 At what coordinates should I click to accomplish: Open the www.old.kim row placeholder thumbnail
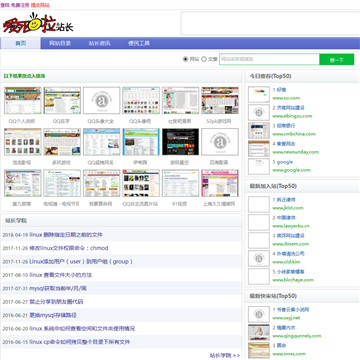(x=259, y=258)
